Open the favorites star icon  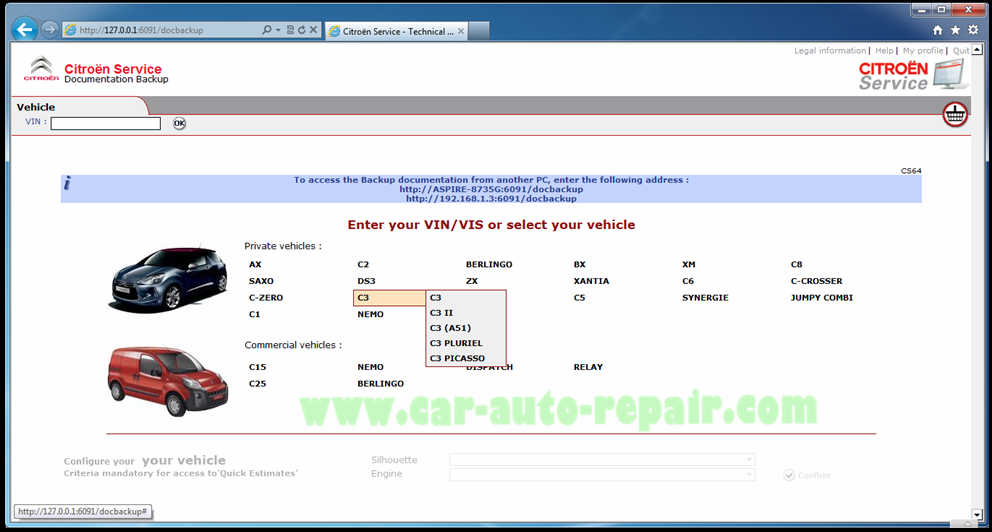[955, 30]
